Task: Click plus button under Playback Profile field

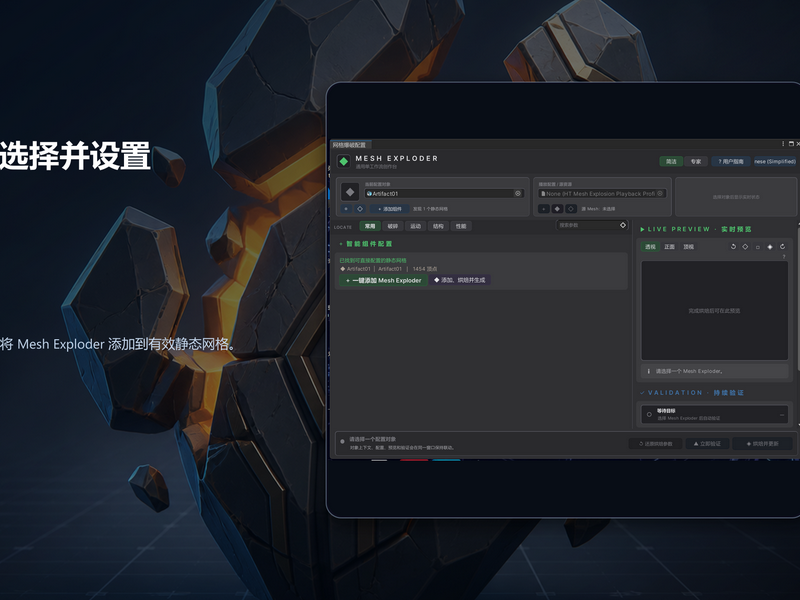Action: point(544,209)
